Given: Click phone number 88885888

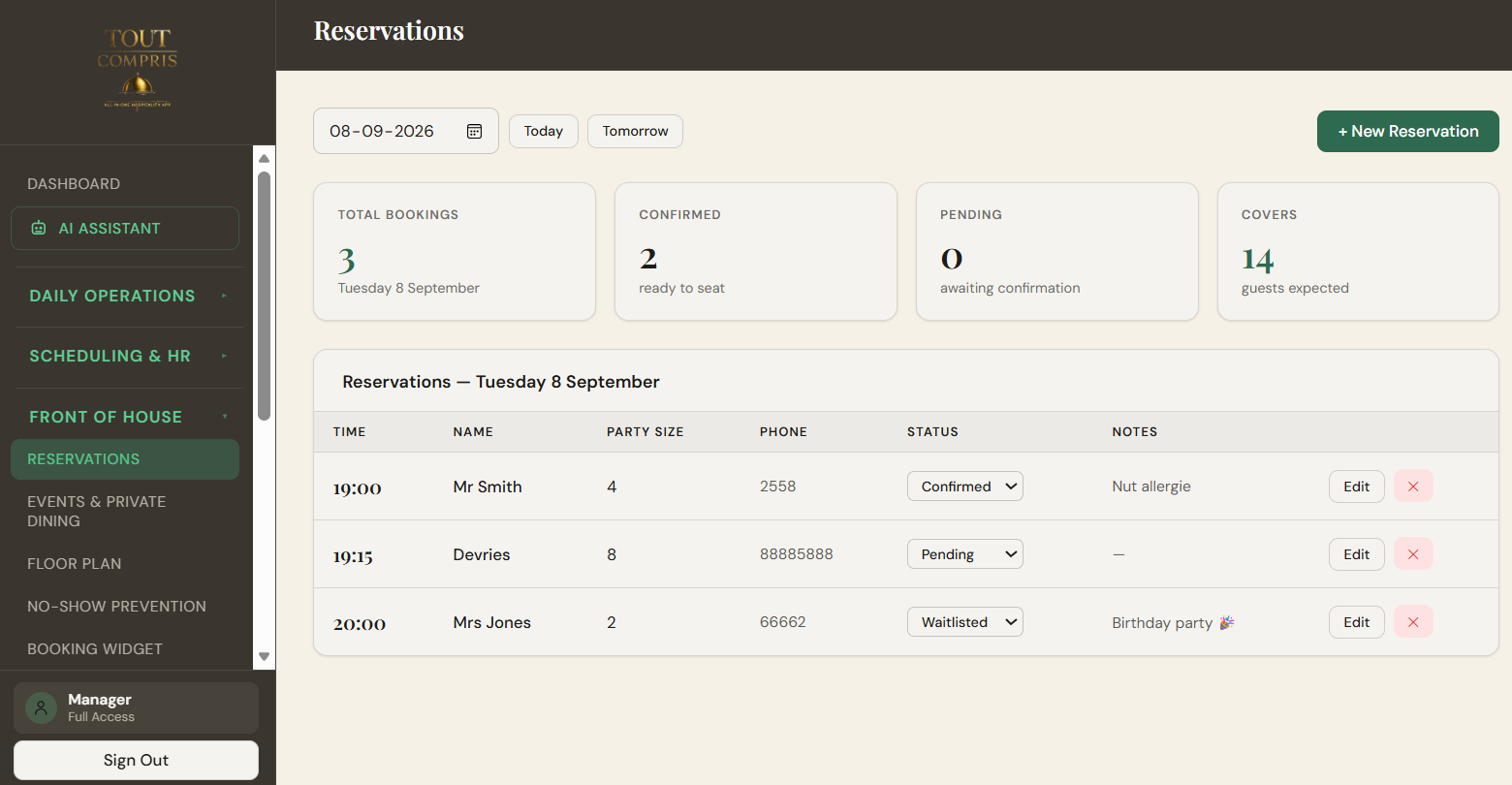Looking at the screenshot, I should click(797, 554).
